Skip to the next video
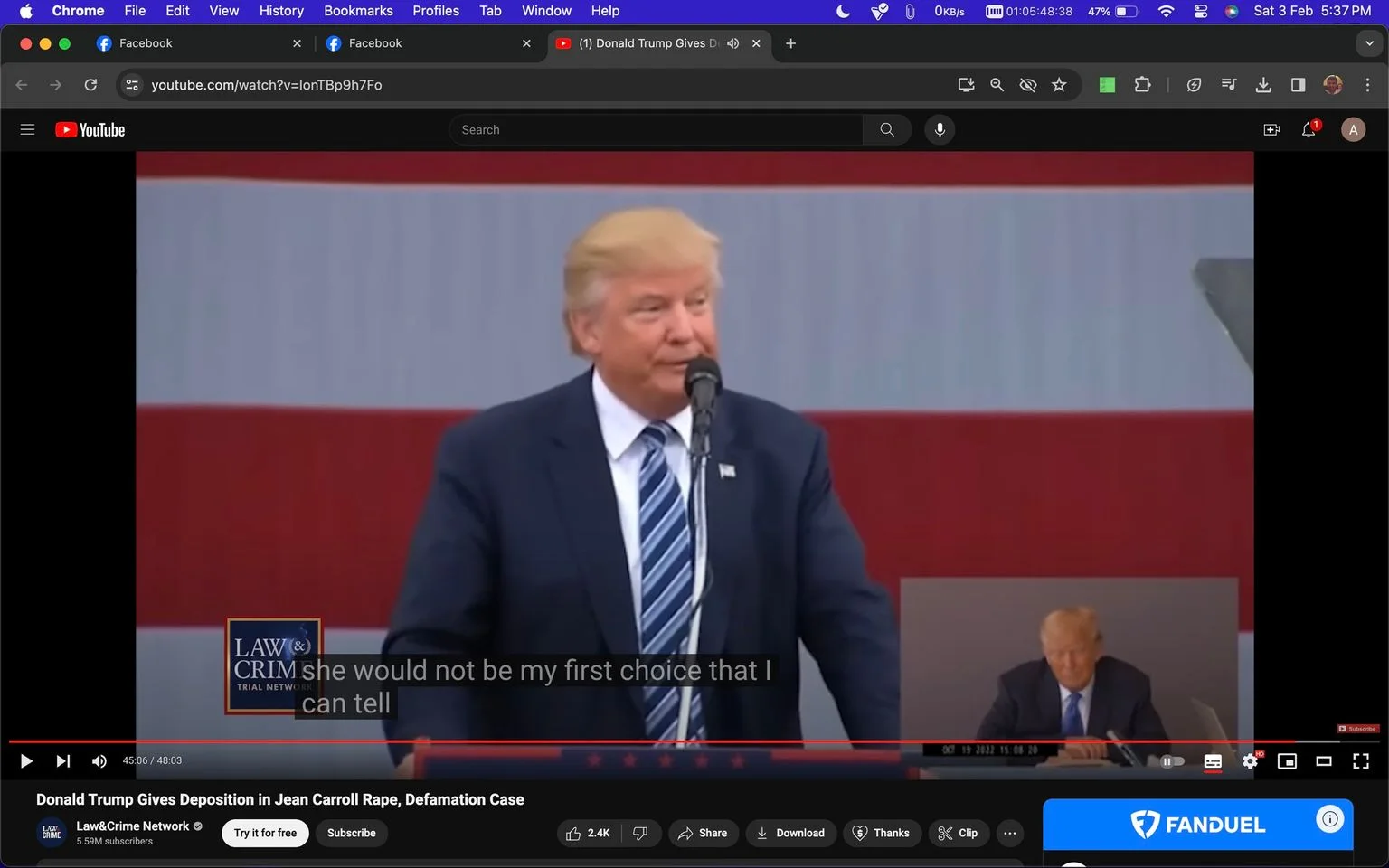1389x868 pixels. coord(62,761)
